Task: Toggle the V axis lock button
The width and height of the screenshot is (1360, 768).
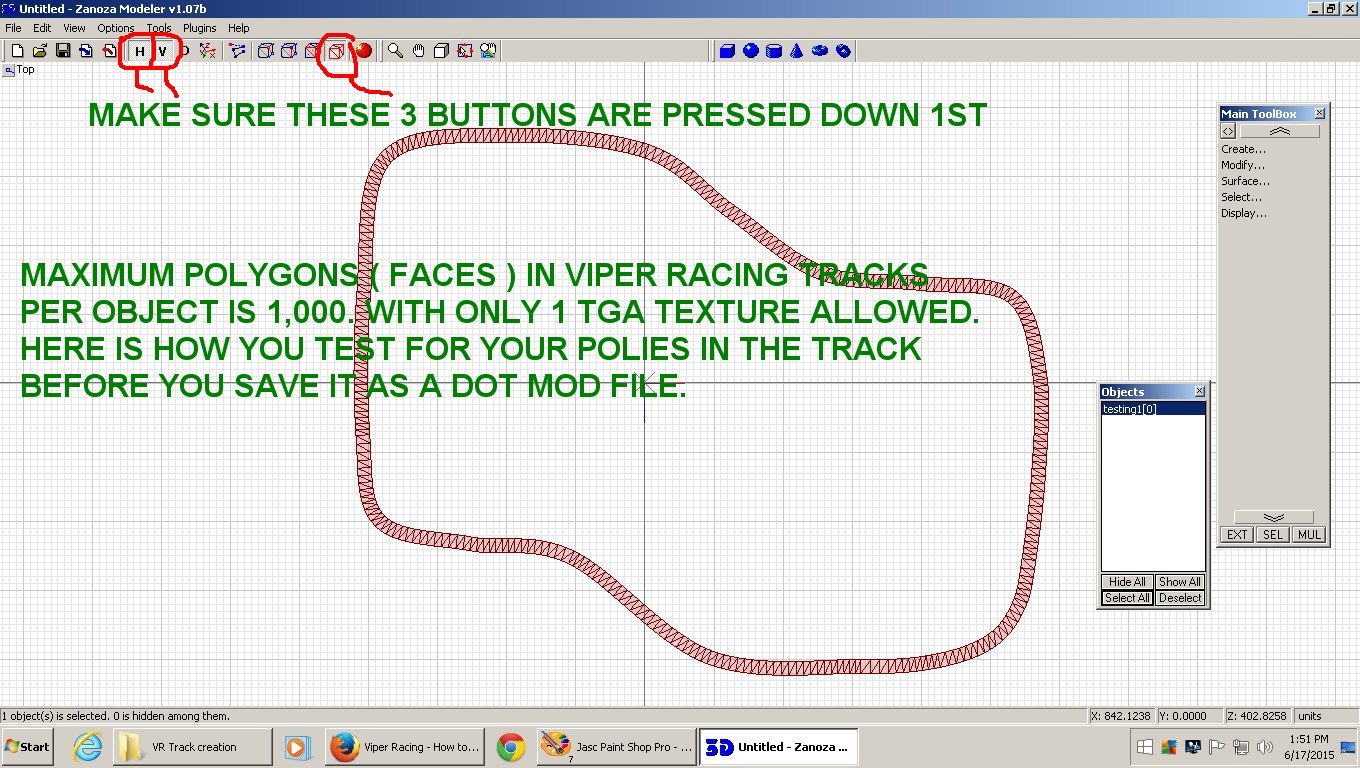Action: pos(162,50)
